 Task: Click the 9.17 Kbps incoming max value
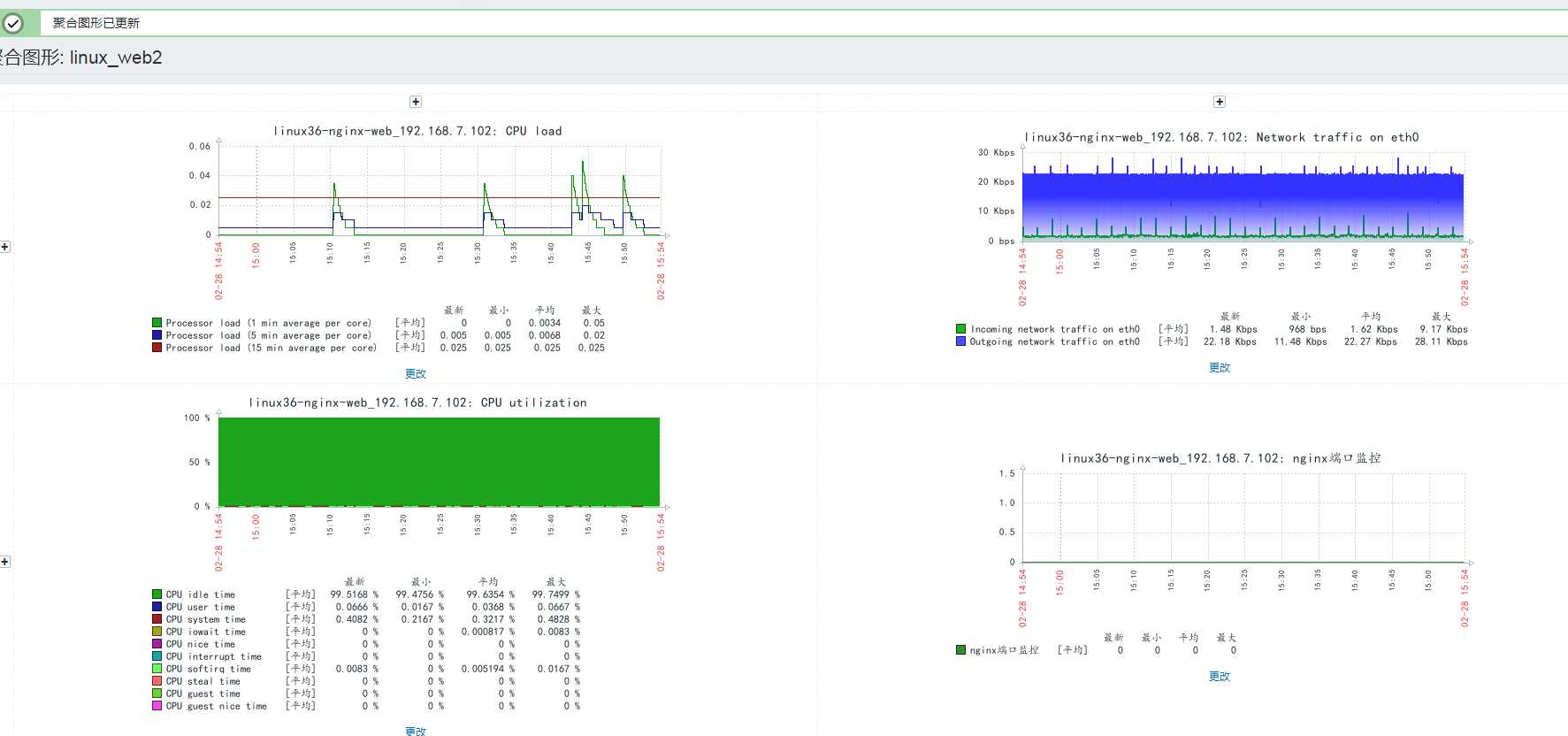(x=1443, y=329)
